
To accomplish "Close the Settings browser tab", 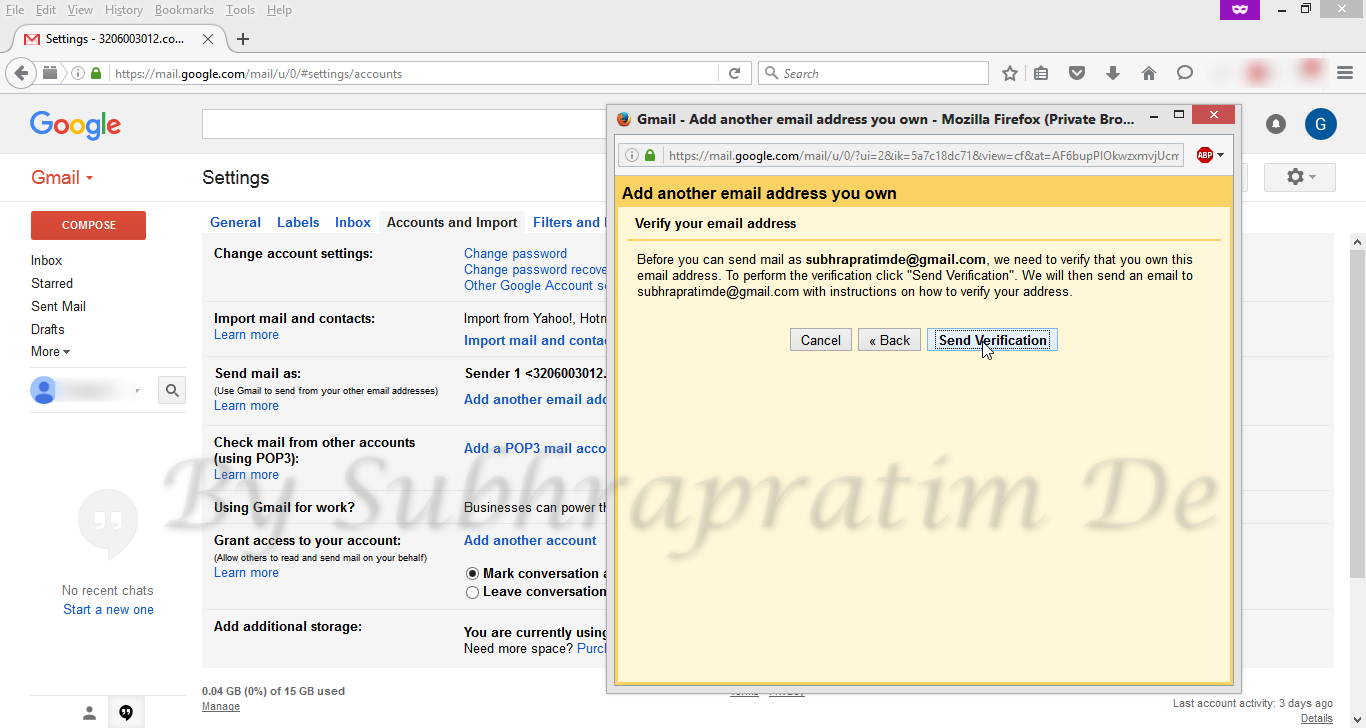I will 208,39.
